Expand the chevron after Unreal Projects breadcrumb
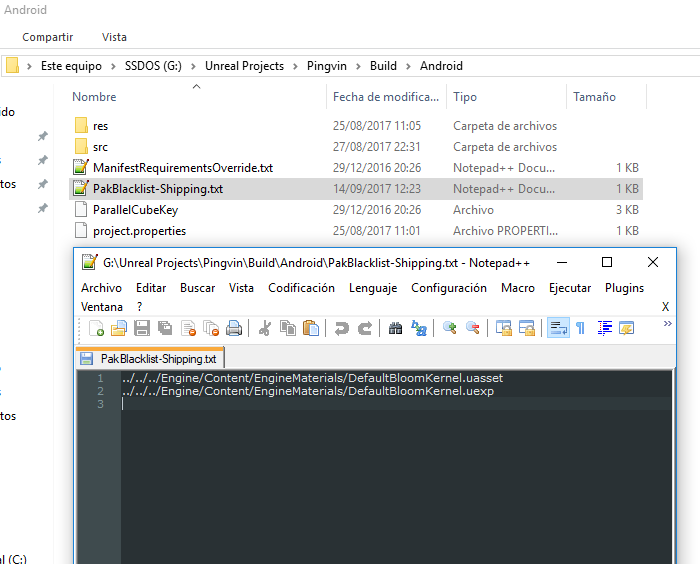 295,66
